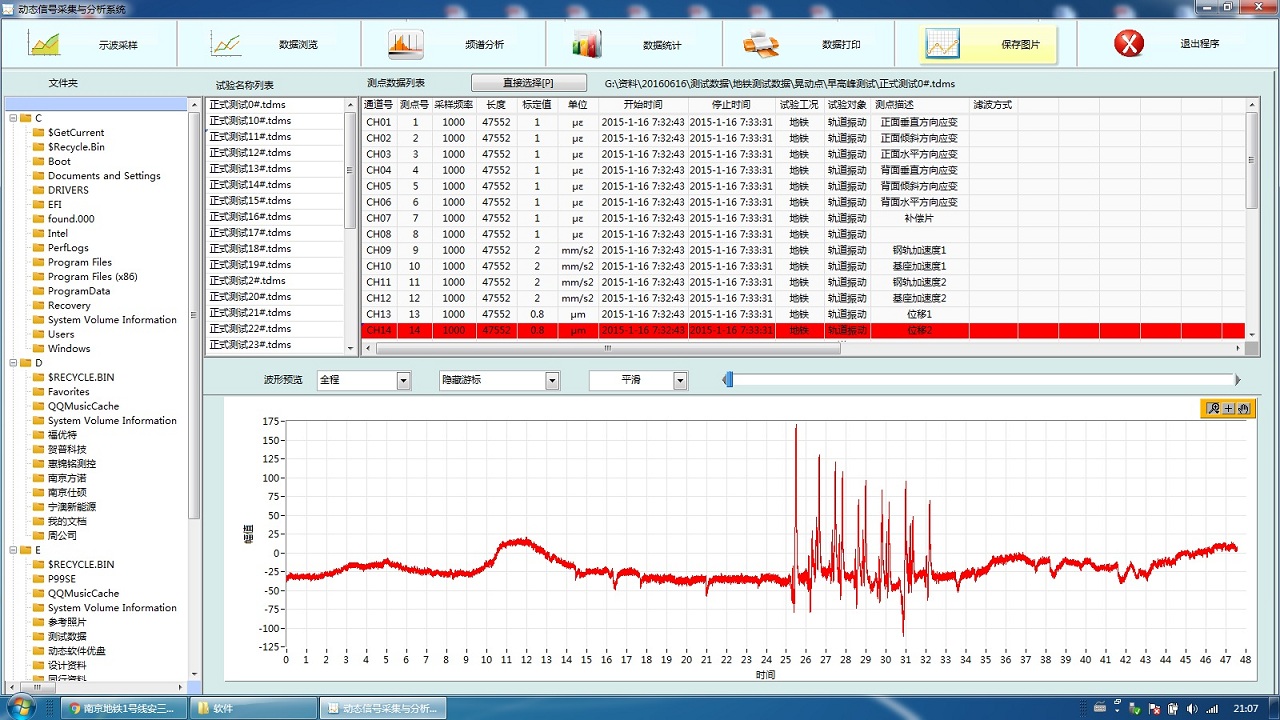Select channel row CH01
Screen dimensions: 1280x720
tap(802, 122)
